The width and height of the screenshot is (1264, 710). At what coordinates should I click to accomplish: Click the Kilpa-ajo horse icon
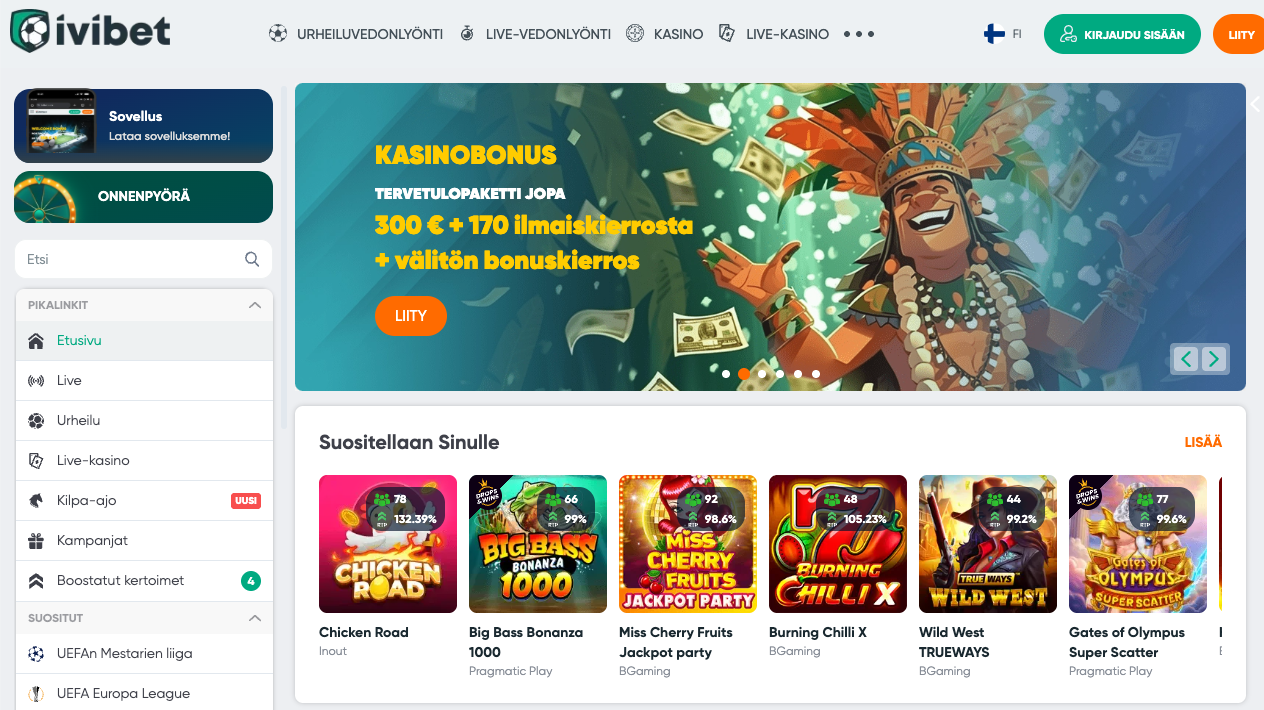(x=36, y=501)
